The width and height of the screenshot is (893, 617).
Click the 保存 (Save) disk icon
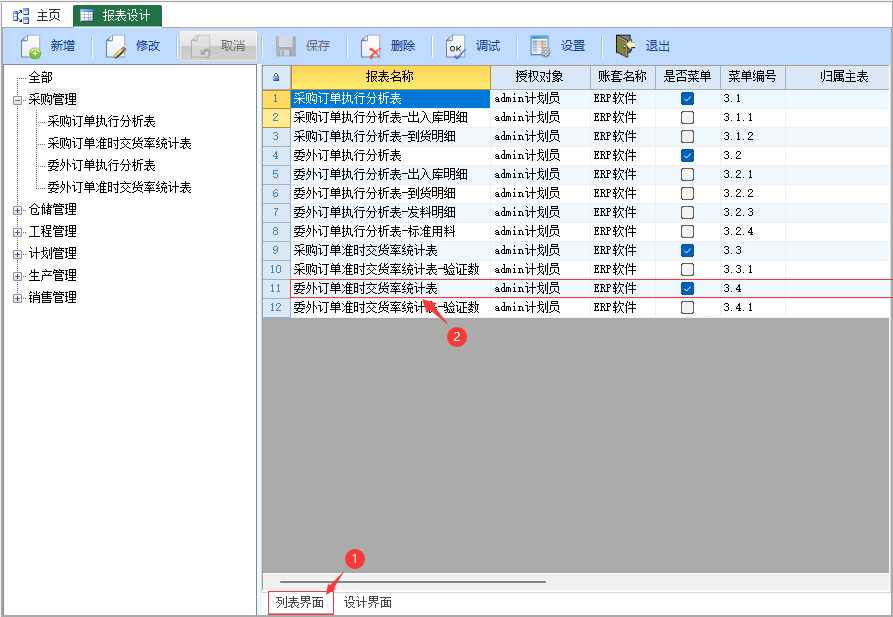[286, 46]
